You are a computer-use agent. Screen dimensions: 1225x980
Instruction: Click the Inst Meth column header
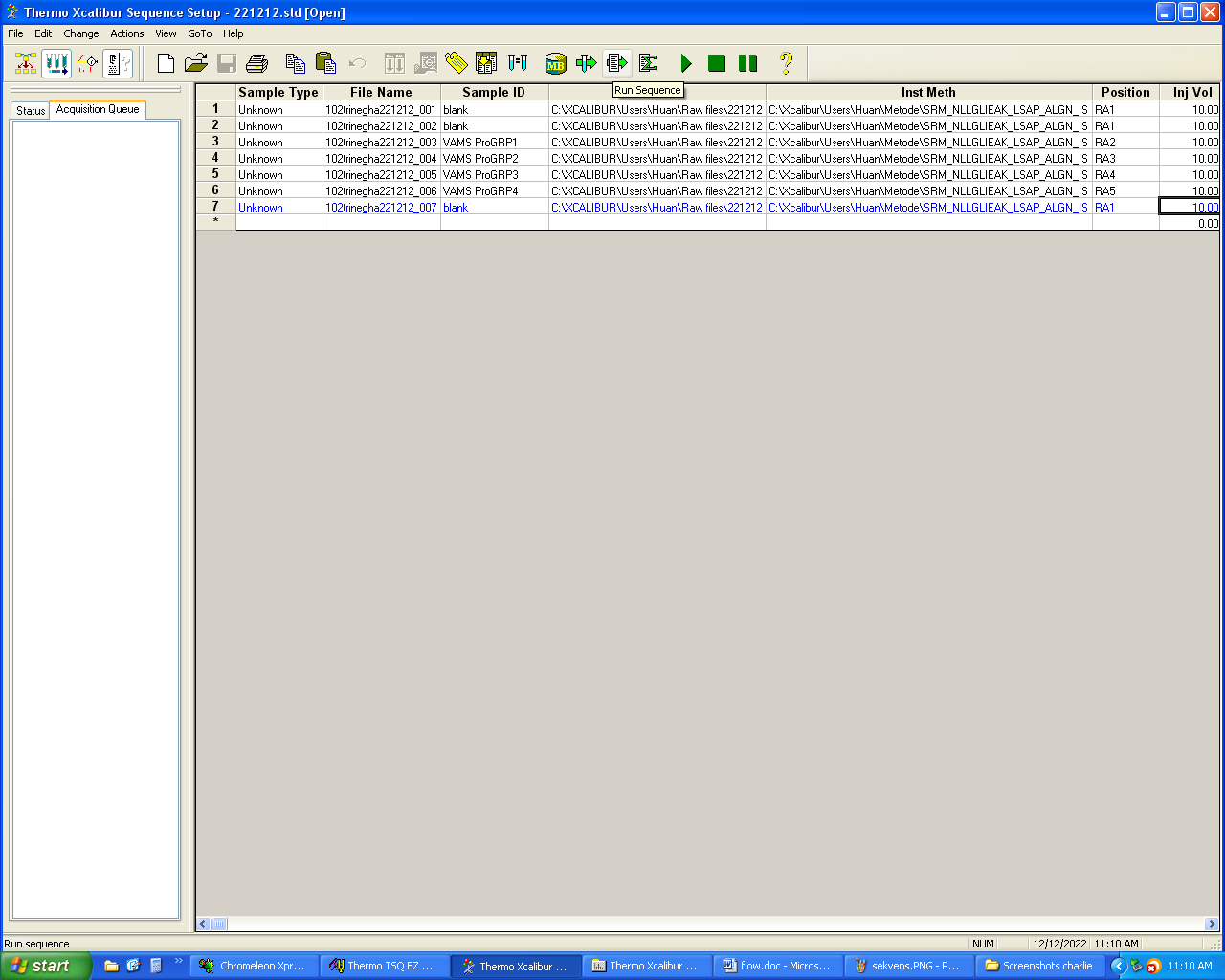click(928, 93)
